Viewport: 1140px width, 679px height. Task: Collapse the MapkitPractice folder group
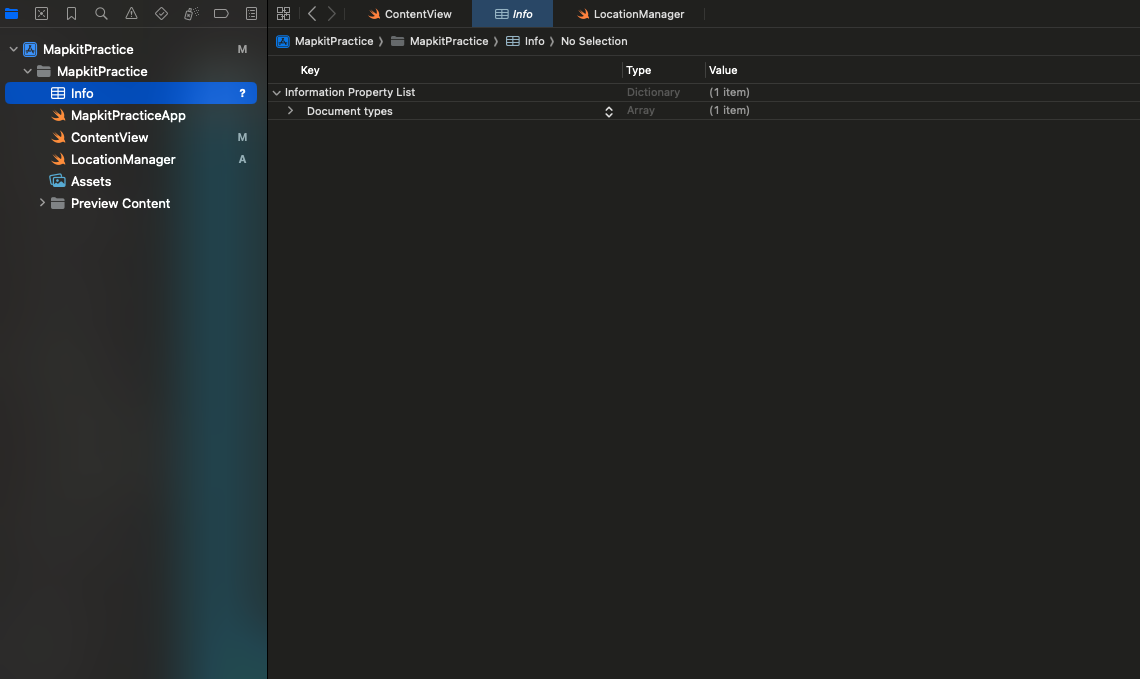[x=28, y=71]
